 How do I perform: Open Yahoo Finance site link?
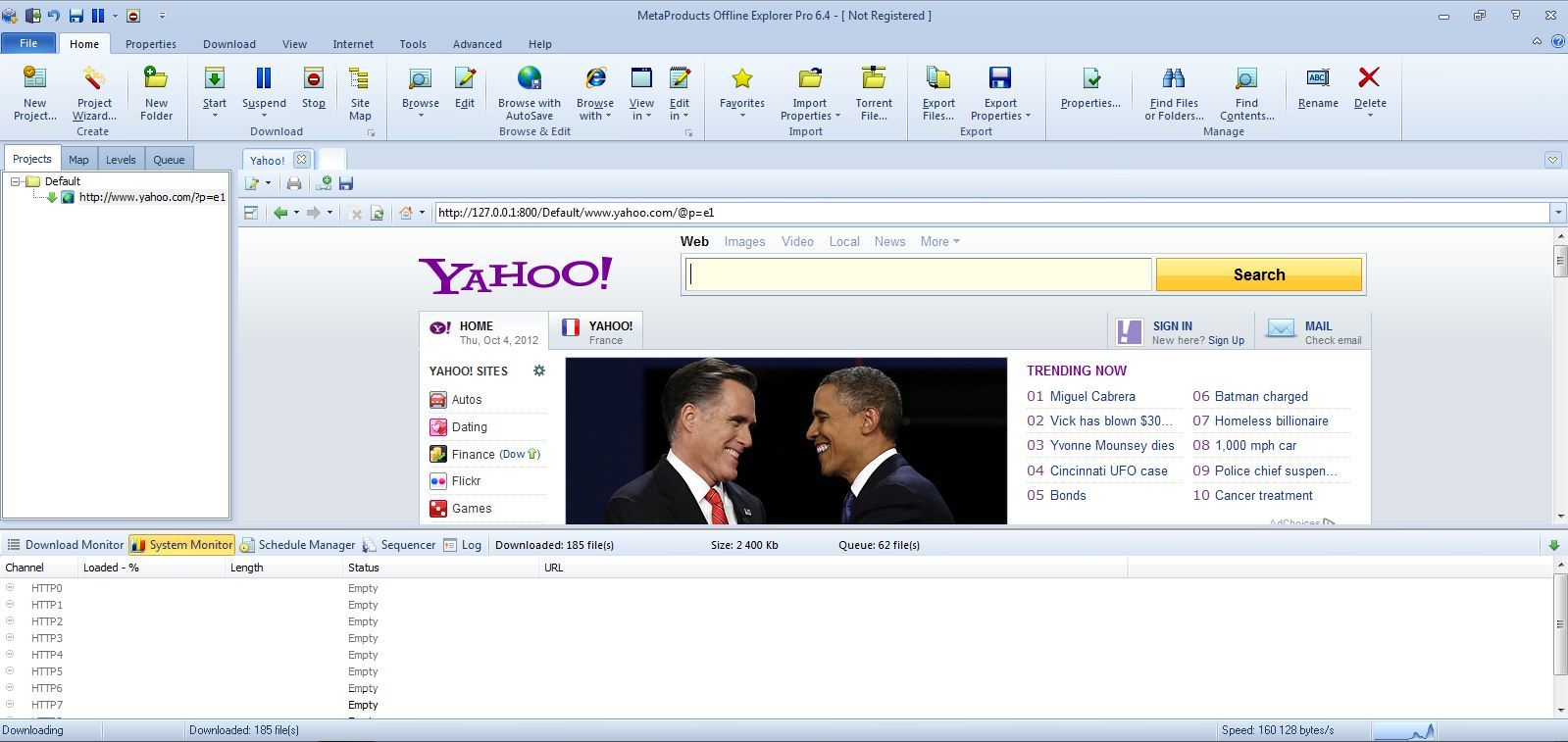coord(473,454)
